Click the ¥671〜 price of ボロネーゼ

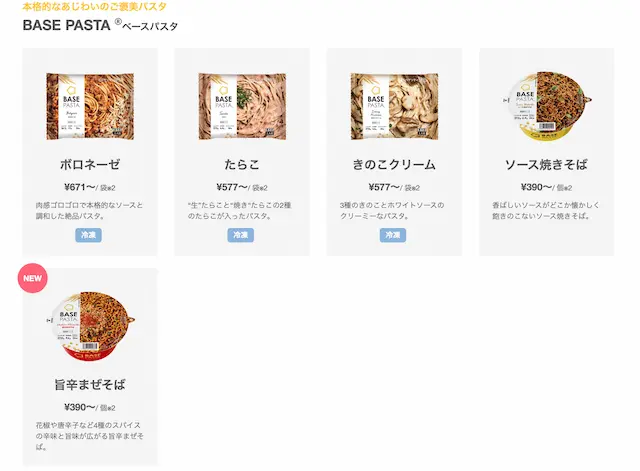[78, 187]
